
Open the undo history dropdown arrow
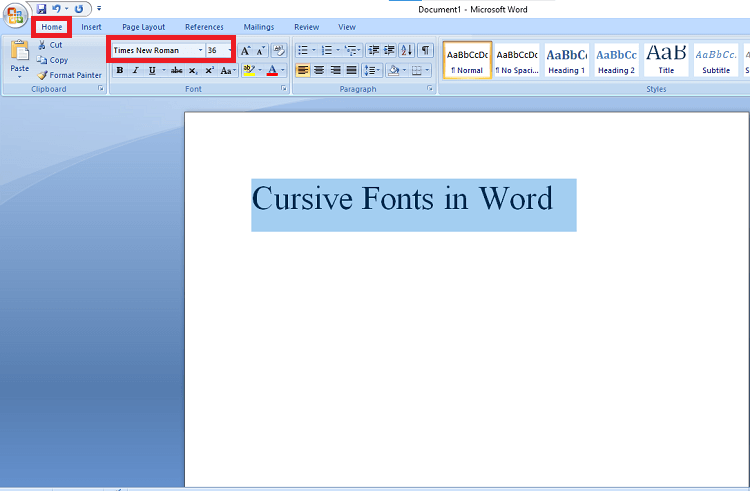pyautogui.click(x=66, y=9)
